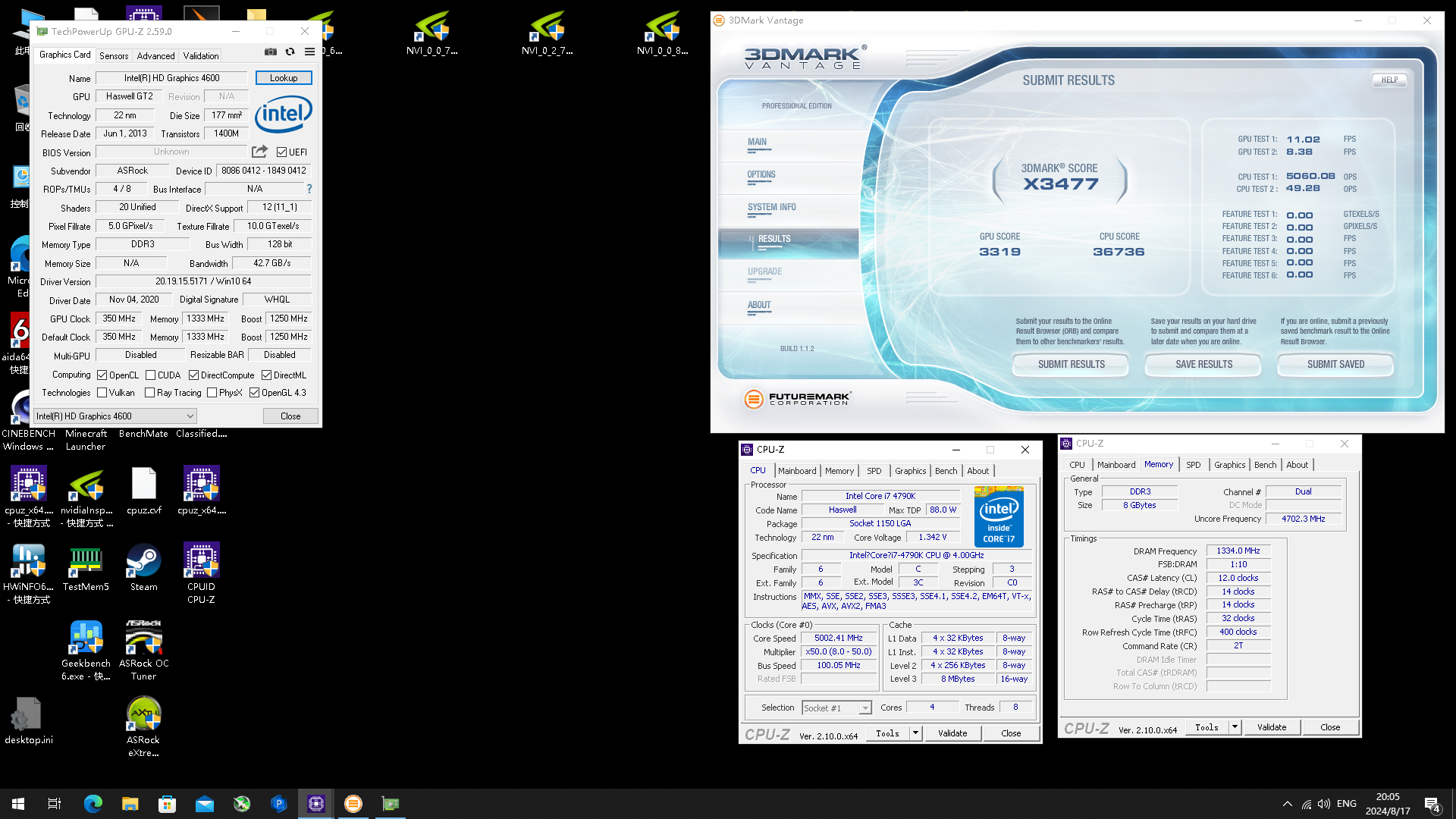1456x819 pixels.
Task: Show hidden system tray icons chevron
Action: (1287, 804)
